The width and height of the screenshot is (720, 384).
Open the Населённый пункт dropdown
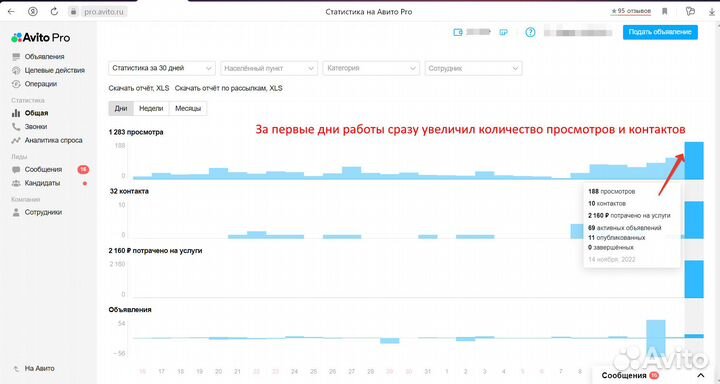[x=269, y=68]
